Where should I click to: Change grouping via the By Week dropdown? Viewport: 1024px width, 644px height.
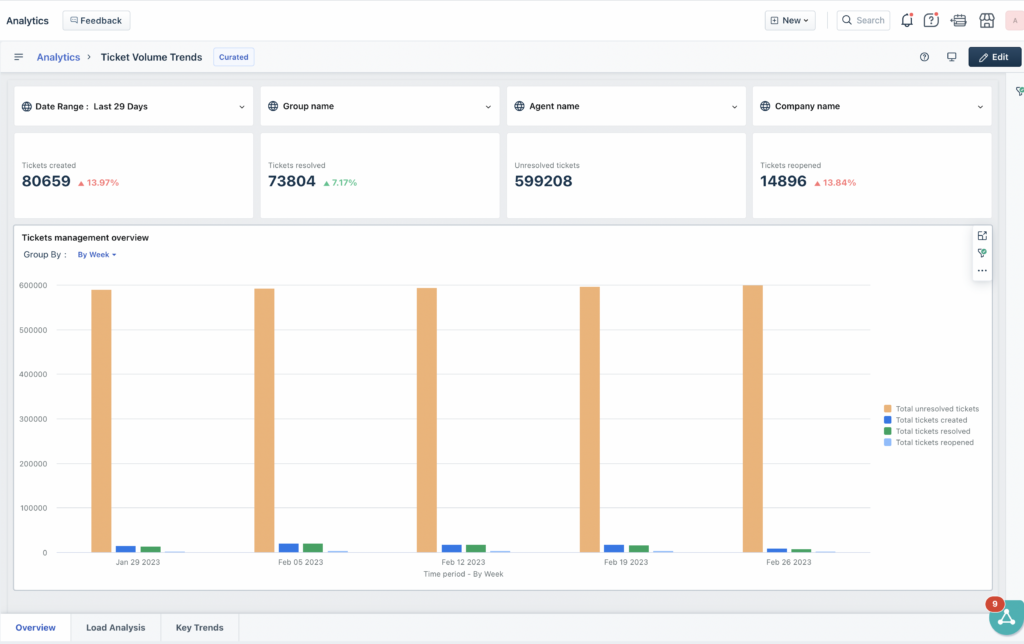(96, 255)
